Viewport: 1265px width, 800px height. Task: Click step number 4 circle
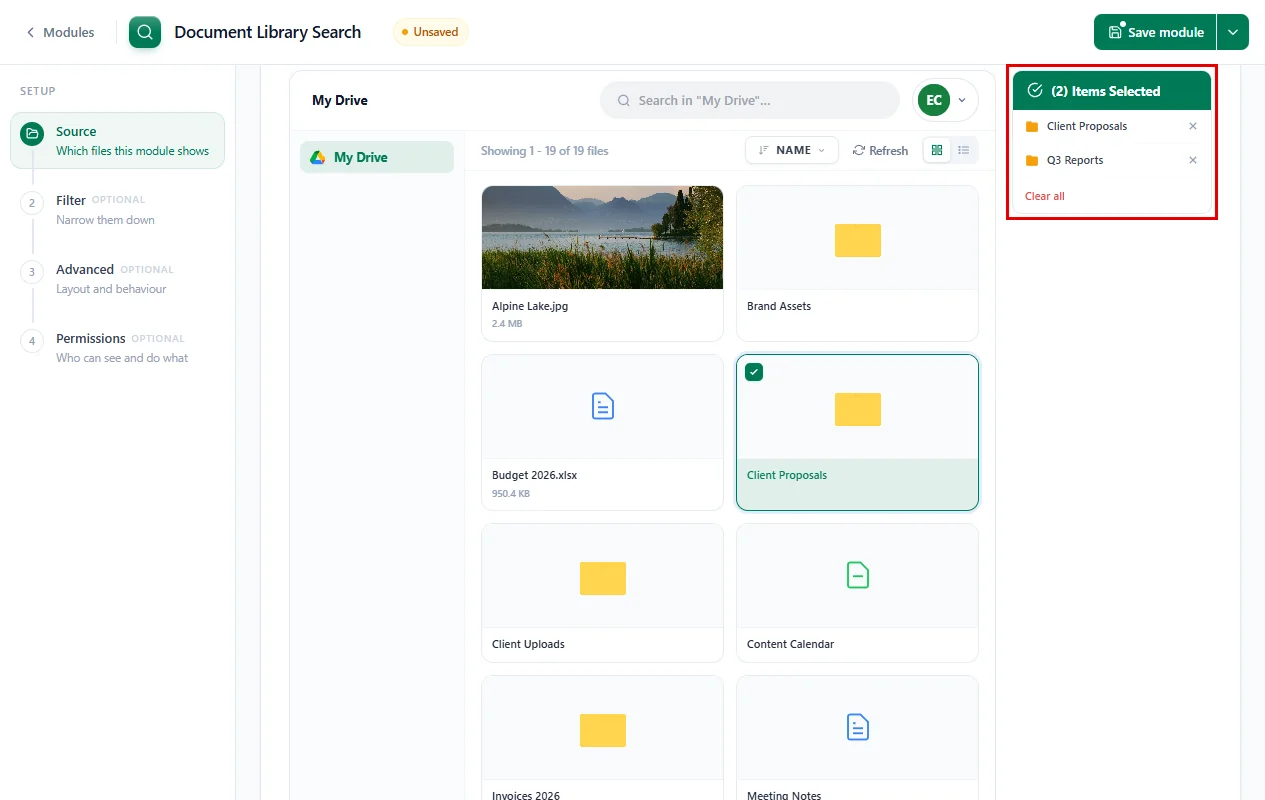pos(32,340)
